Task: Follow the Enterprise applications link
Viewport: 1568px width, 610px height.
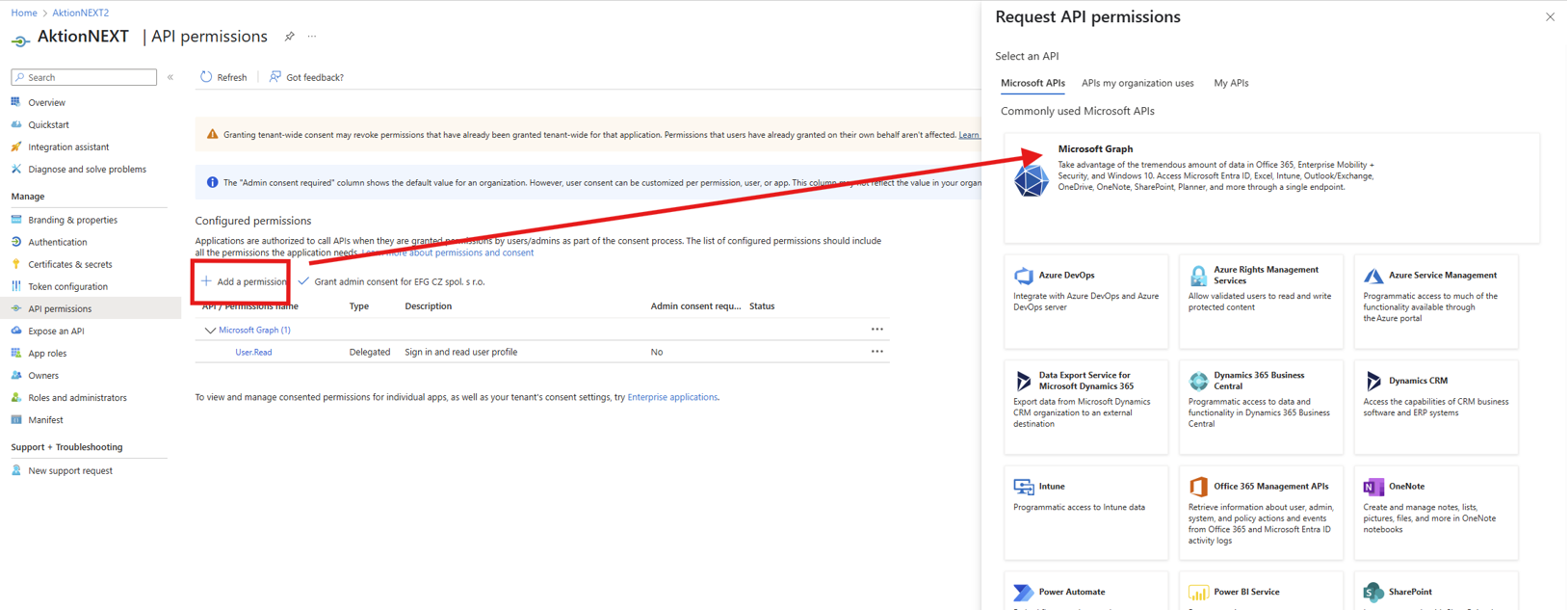Action: pyautogui.click(x=672, y=397)
